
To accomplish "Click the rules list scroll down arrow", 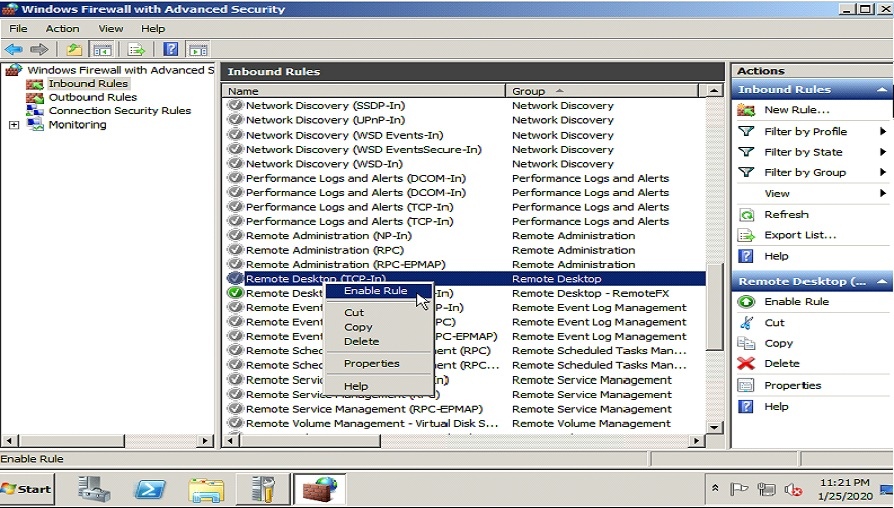I will pyautogui.click(x=714, y=427).
